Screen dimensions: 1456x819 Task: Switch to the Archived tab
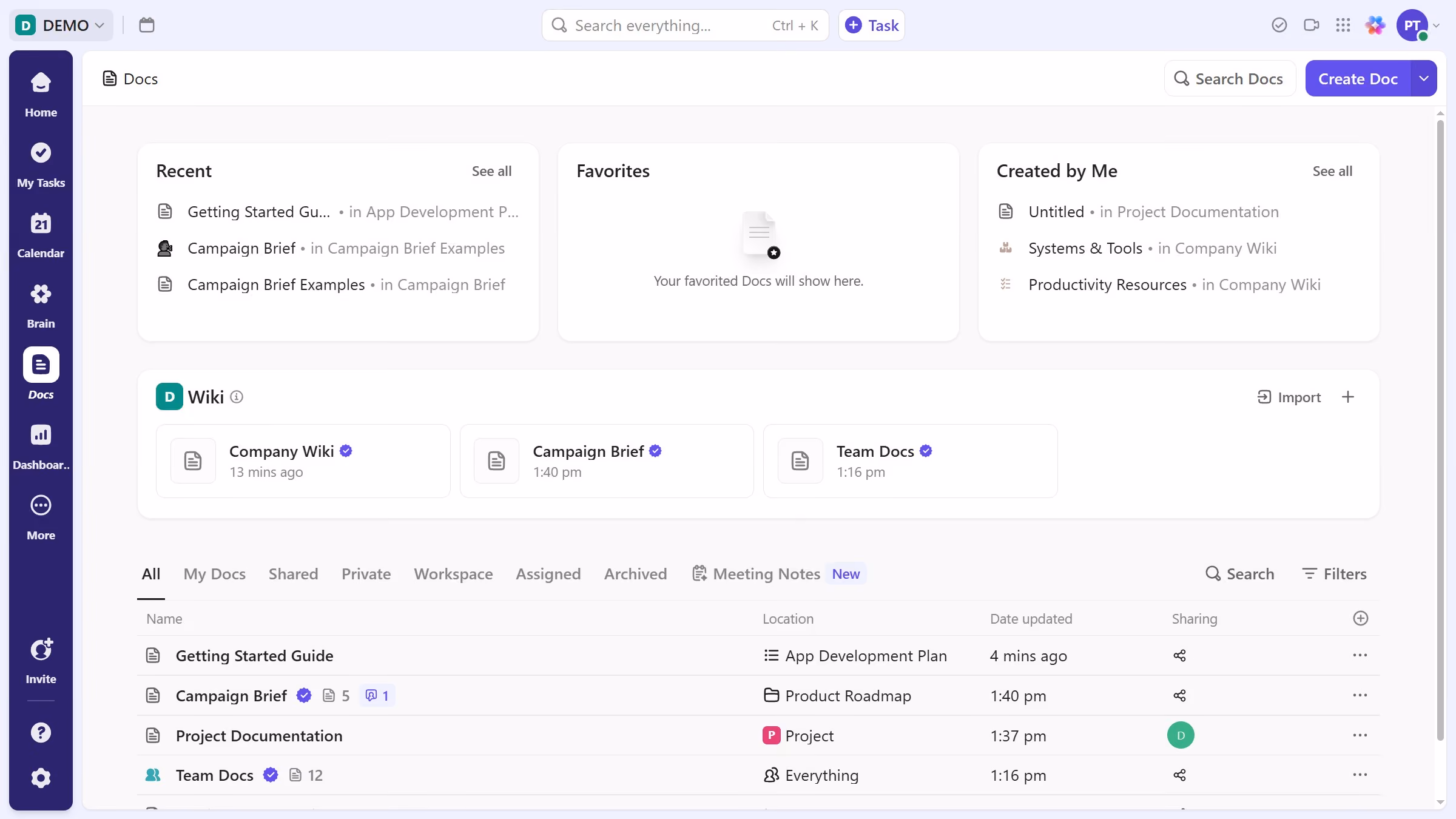click(x=635, y=574)
